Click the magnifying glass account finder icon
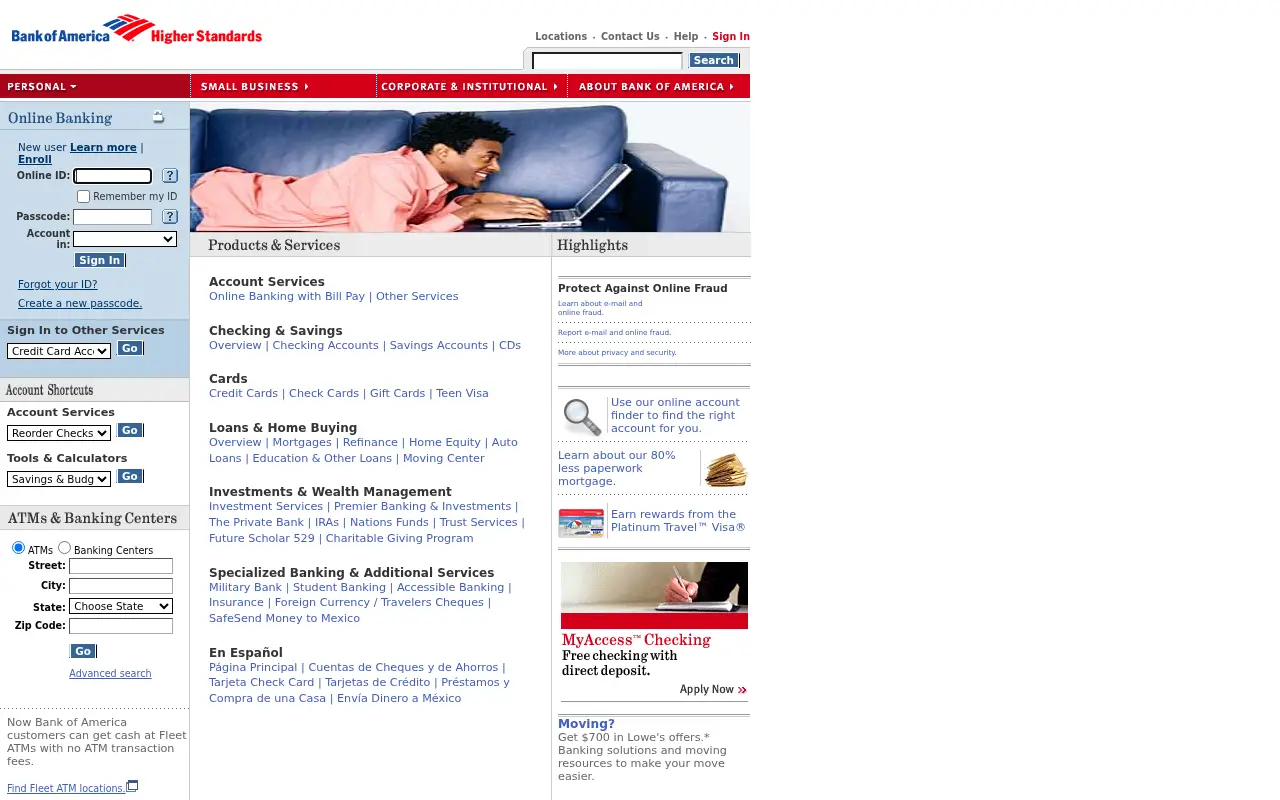Screen dimensions: 1280x800 pyautogui.click(x=582, y=416)
